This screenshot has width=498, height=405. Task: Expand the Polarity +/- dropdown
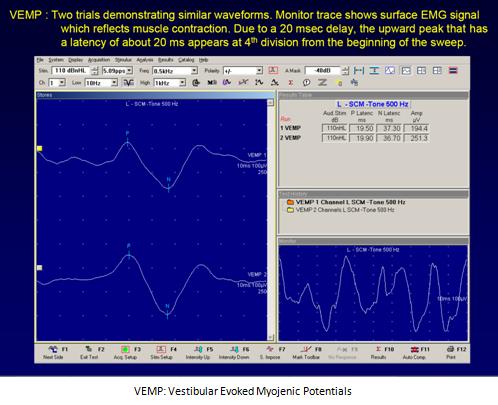(x=259, y=71)
